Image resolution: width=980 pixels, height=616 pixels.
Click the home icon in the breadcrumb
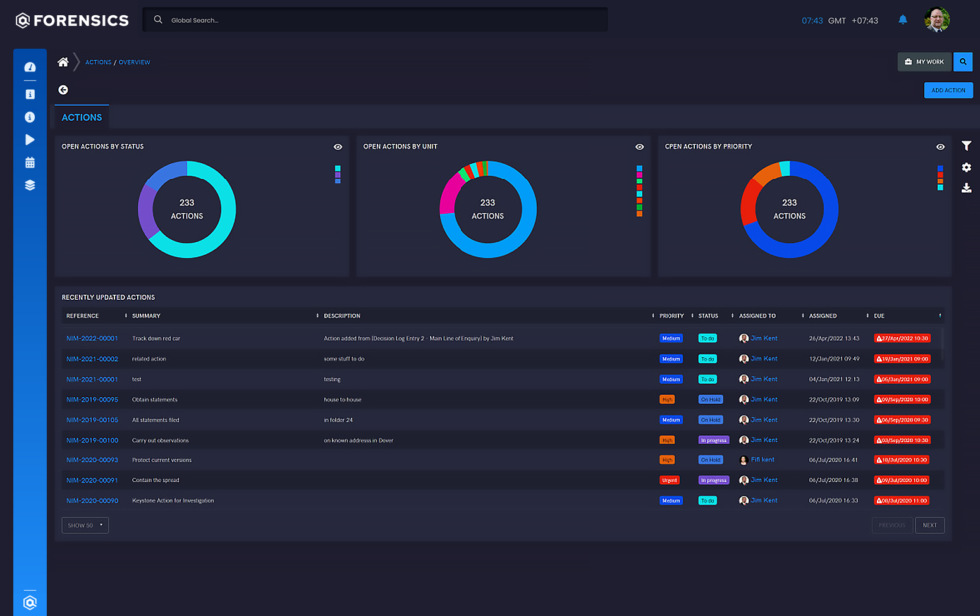coord(63,62)
